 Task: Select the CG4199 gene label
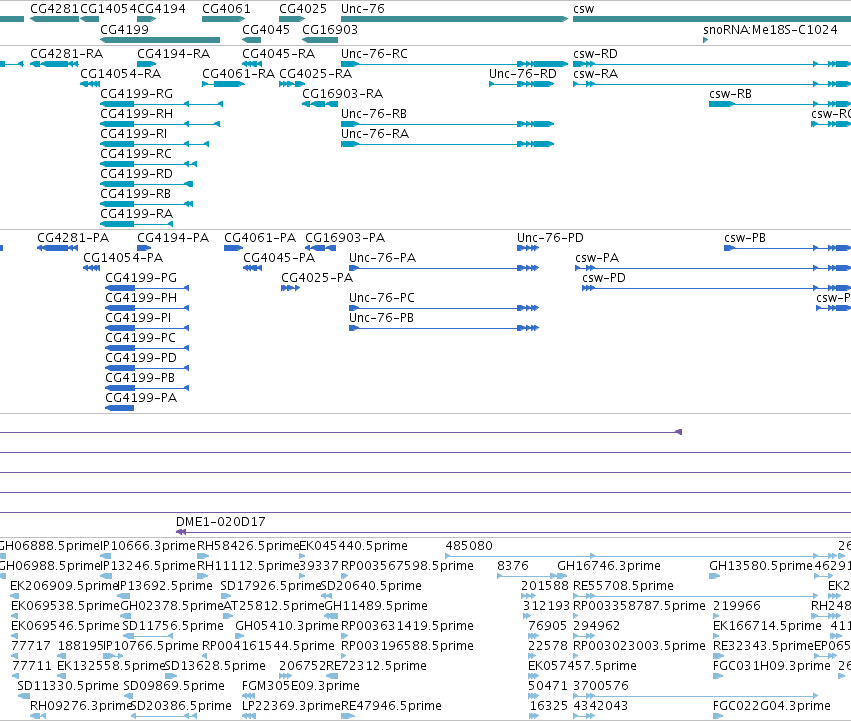click(x=124, y=29)
